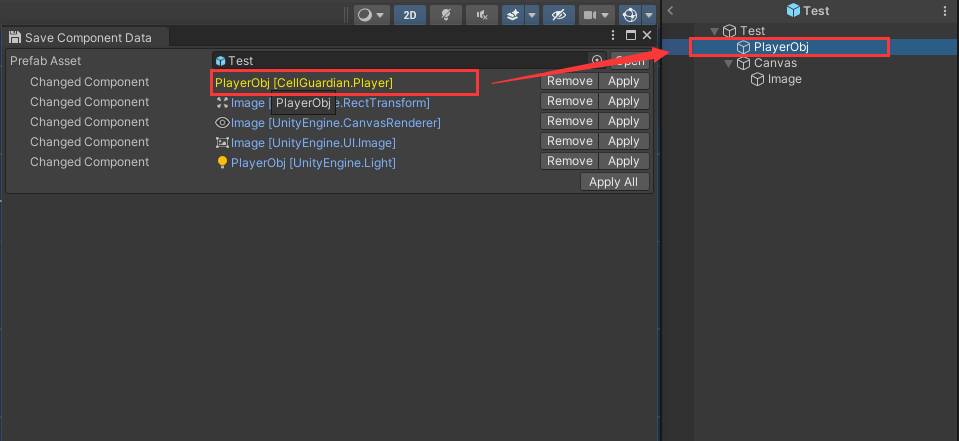Viewport: 959px width, 441px height.
Task: Click the Test prefab header in hierarchy
Action: point(807,11)
